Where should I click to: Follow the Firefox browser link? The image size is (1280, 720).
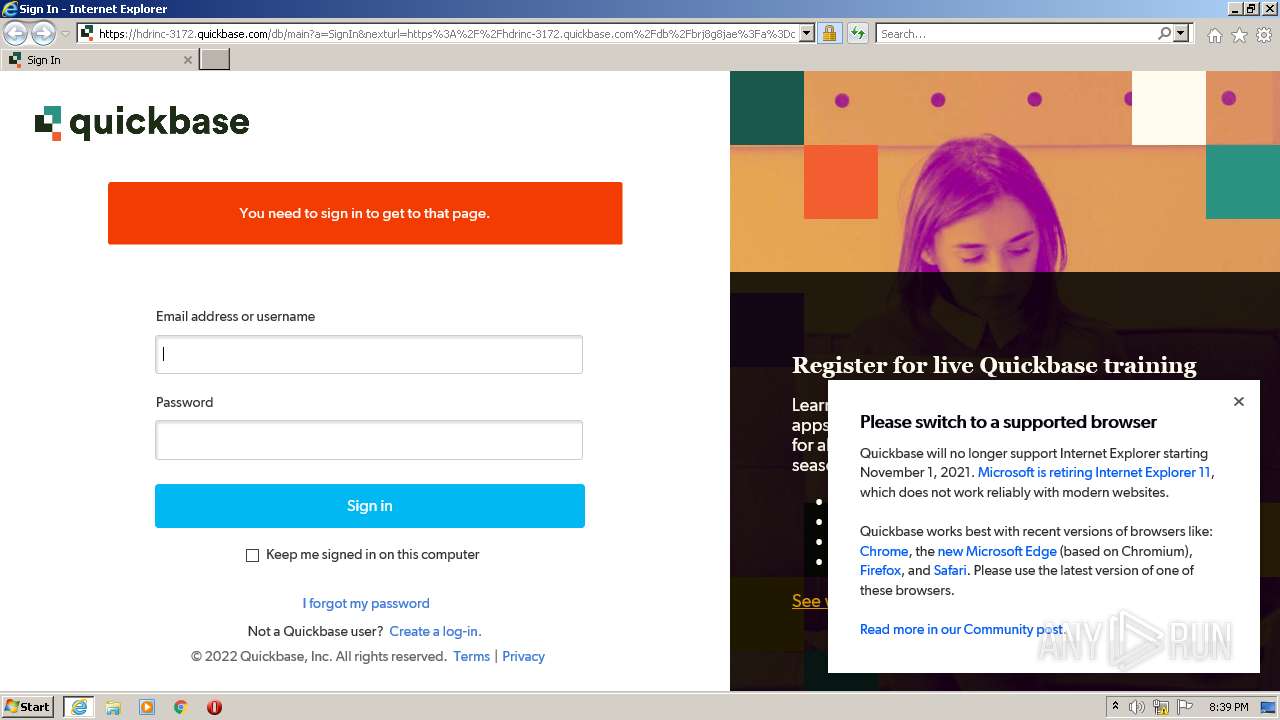881,570
